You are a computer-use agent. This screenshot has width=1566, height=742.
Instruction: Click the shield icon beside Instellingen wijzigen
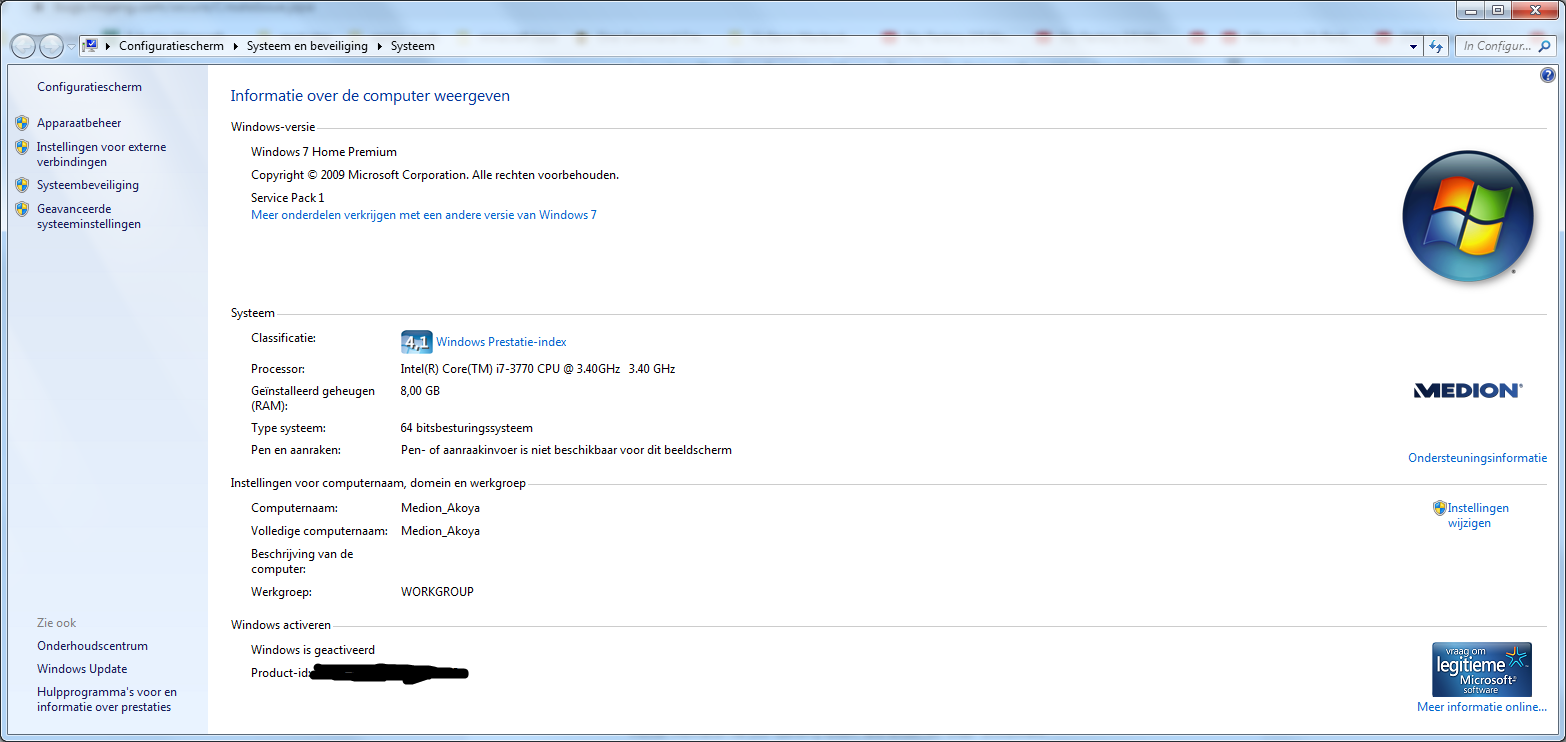point(1439,508)
